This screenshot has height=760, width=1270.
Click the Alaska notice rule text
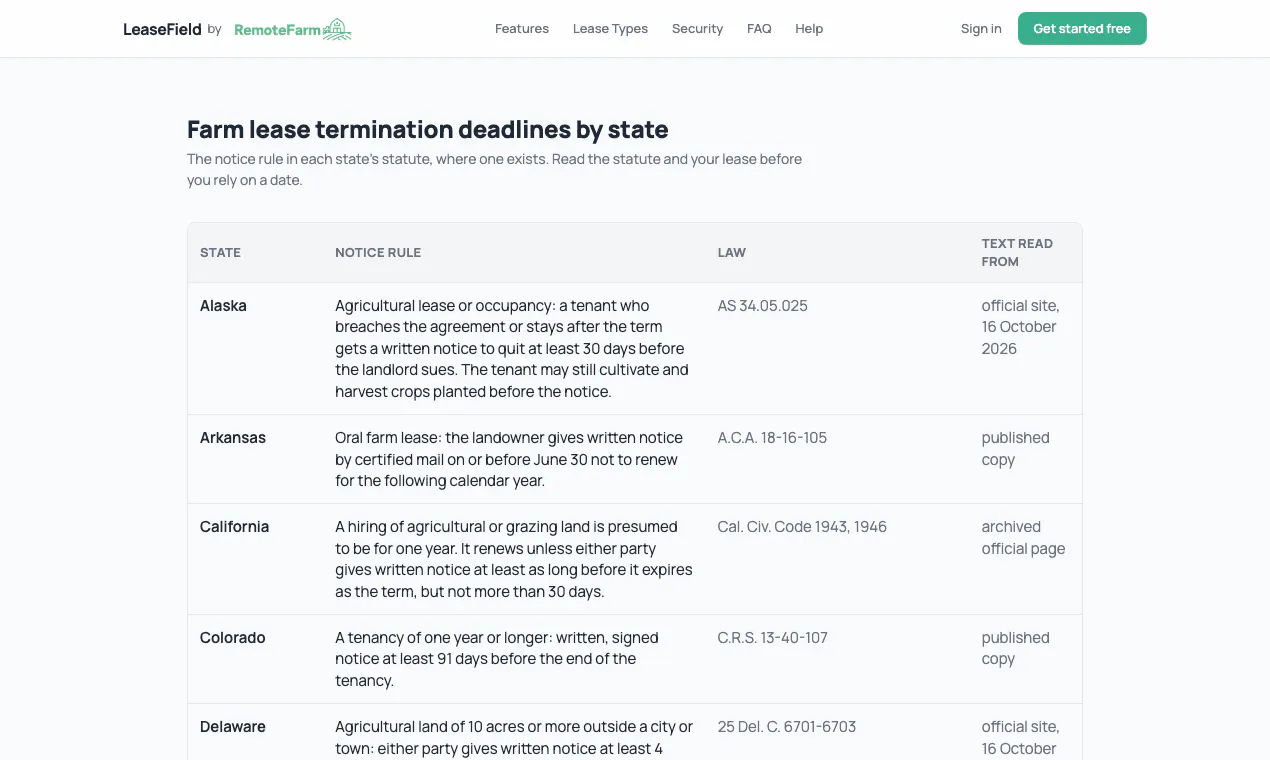point(513,349)
